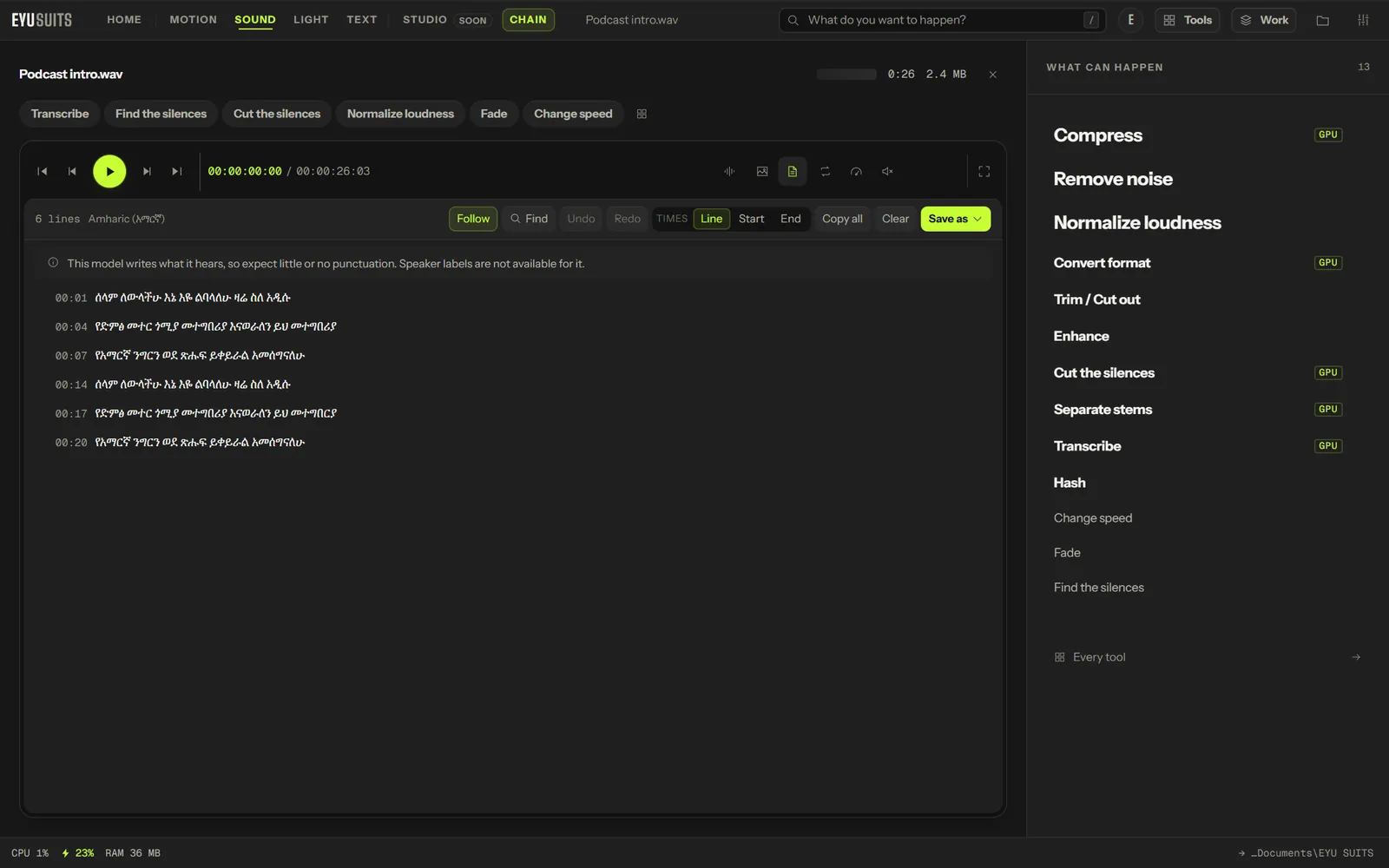
Task: Click the Copy all button
Action: 842,219
